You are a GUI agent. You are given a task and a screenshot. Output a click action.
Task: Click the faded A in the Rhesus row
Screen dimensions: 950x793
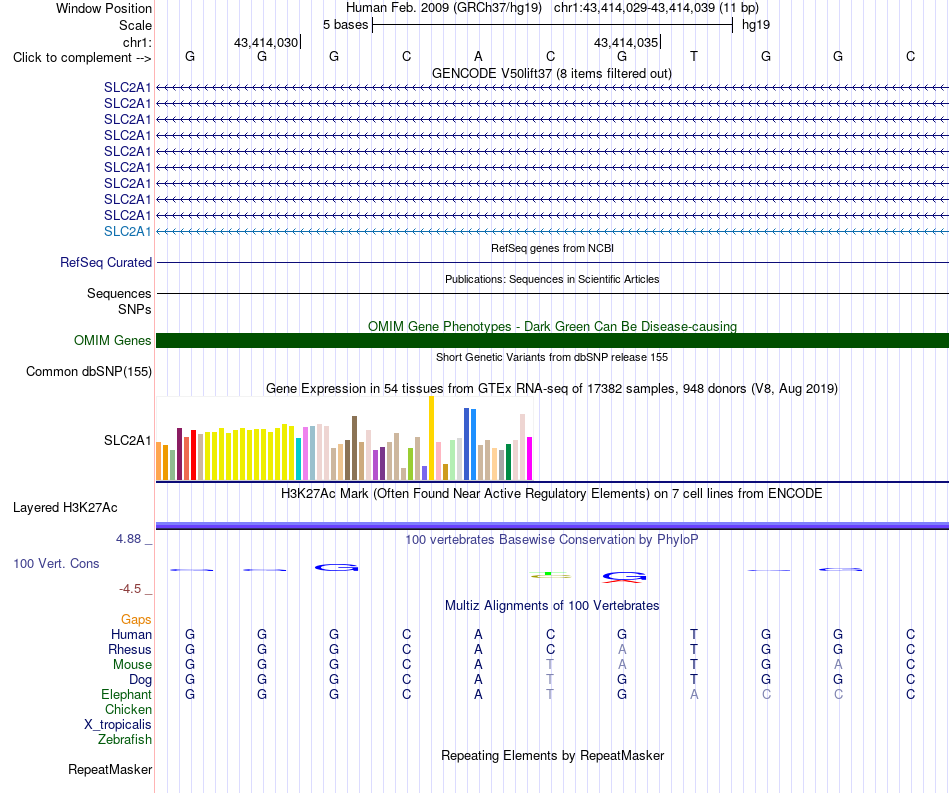(622, 649)
